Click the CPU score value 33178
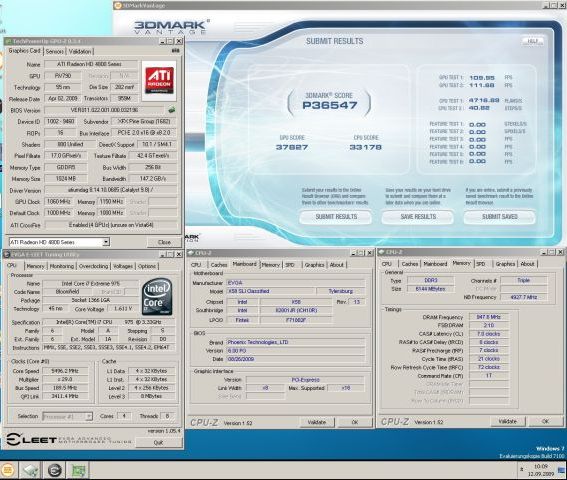Image resolution: width=567 pixels, height=480 pixels. tap(366, 147)
